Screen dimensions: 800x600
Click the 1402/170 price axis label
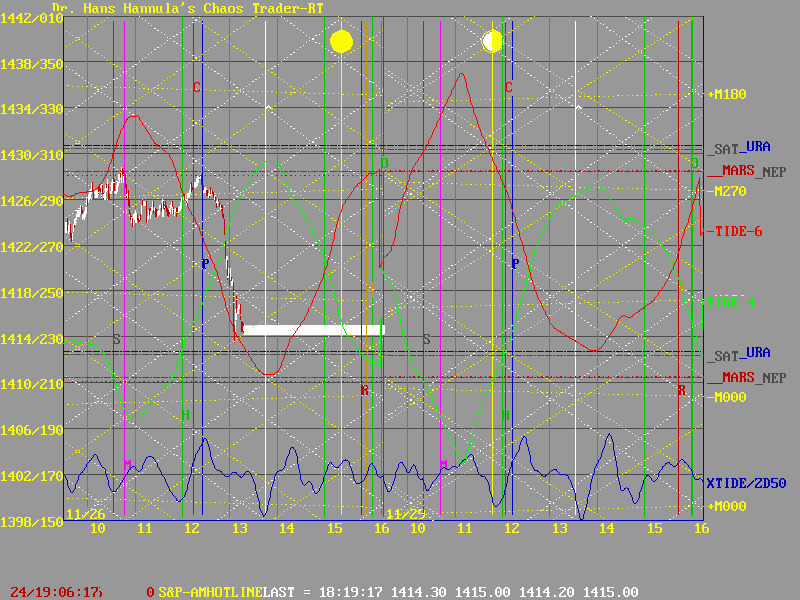(x=32, y=476)
